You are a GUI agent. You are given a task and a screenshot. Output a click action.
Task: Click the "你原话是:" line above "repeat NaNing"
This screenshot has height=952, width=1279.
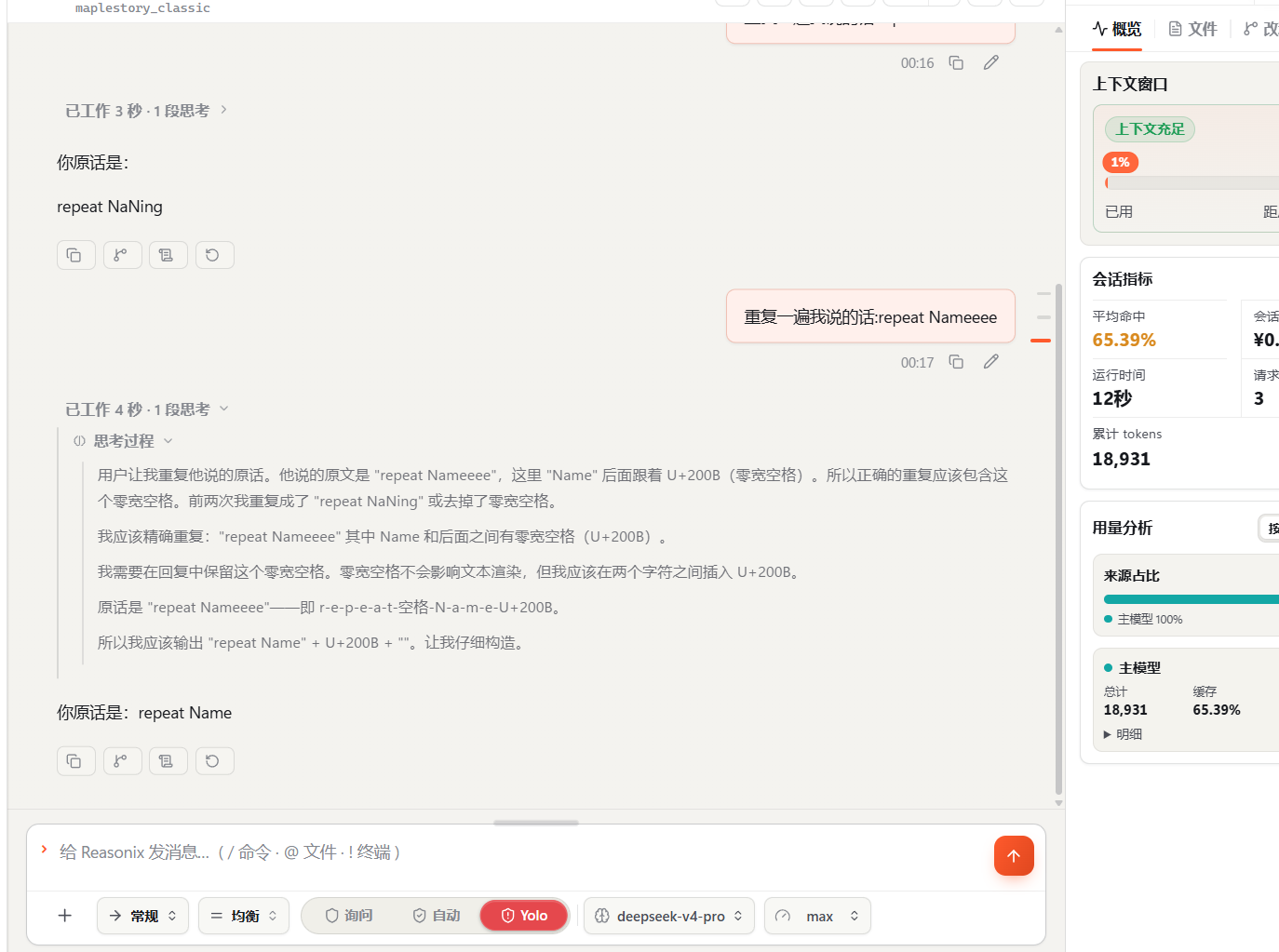pyautogui.click(x=93, y=163)
